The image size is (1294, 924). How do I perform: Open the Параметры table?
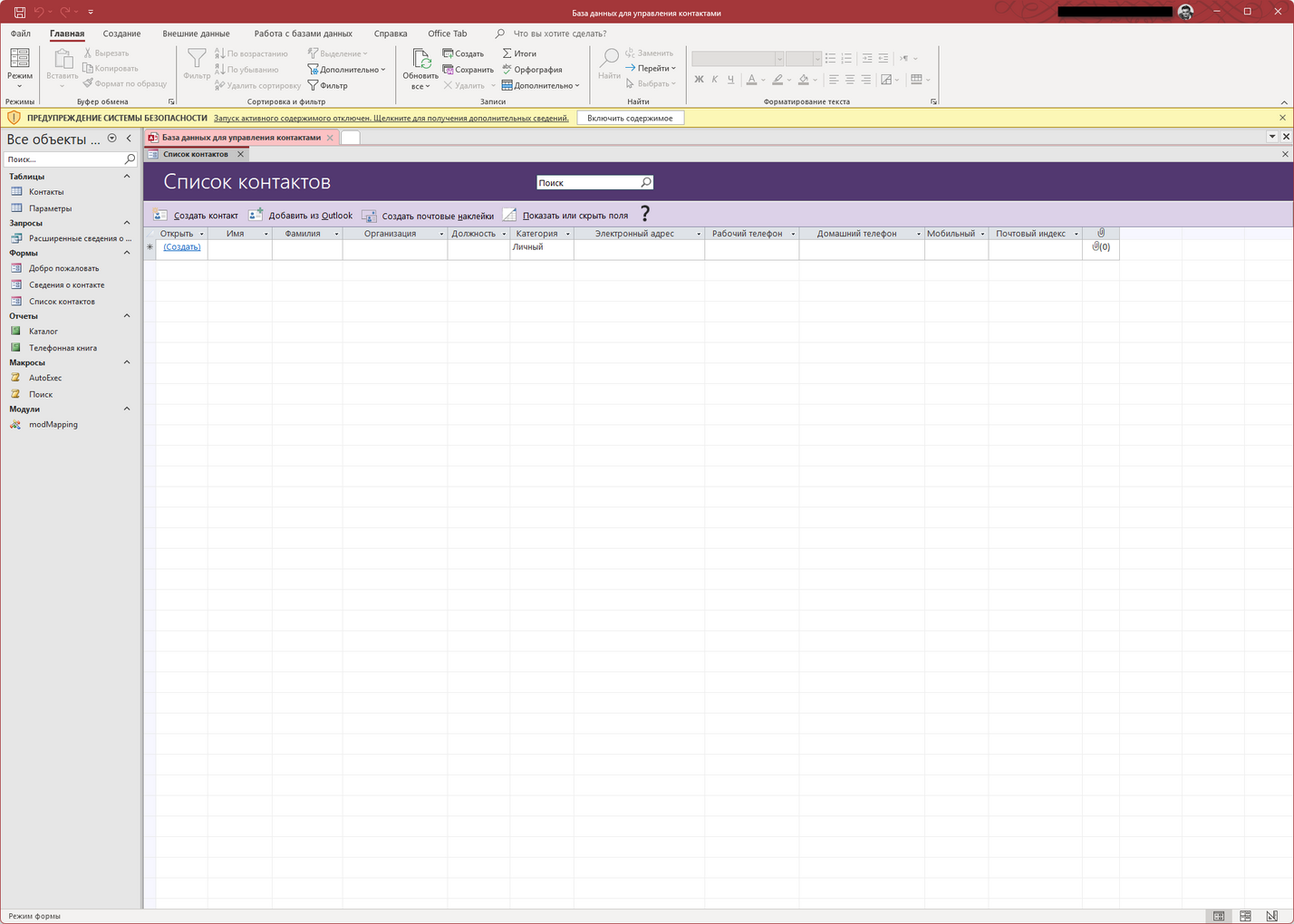point(50,208)
